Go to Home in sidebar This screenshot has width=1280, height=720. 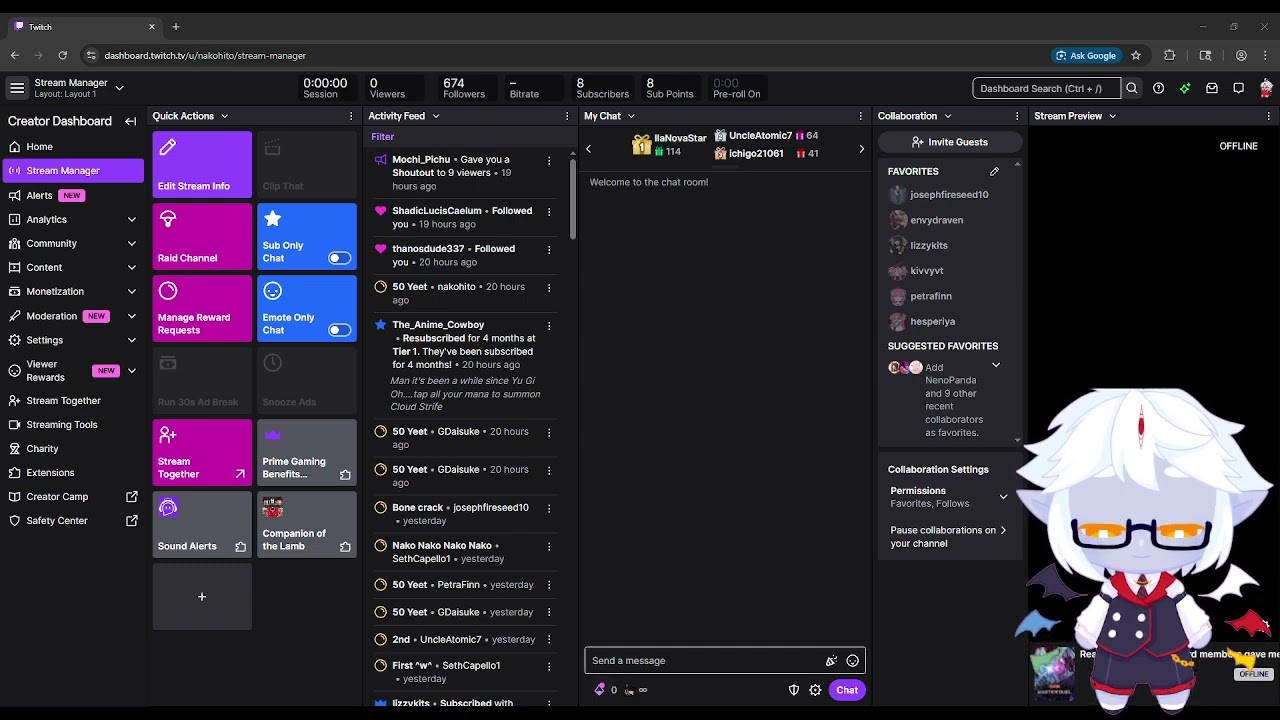pyautogui.click(x=73, y=146)
